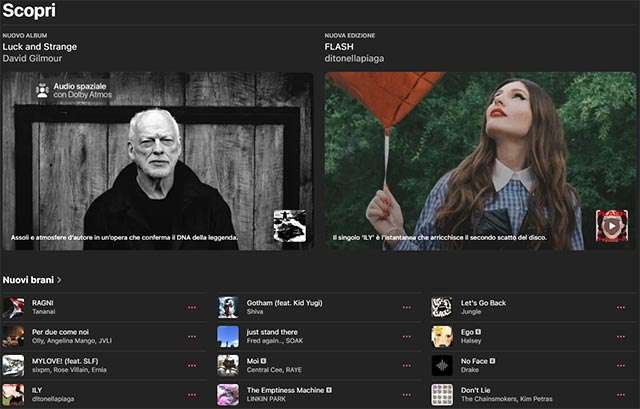Image resolution: width=640 pixels, height=409 pixels.
Task: Open more options for Don't Lie
Action: click(621, 395)
